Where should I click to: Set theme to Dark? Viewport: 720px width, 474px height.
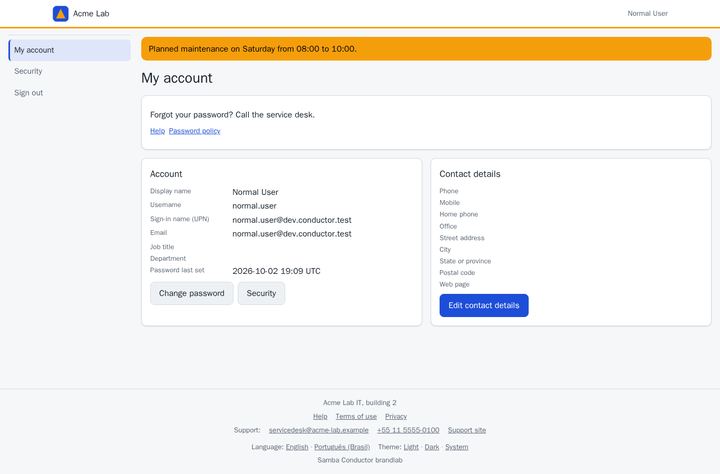tap(432, 447)
